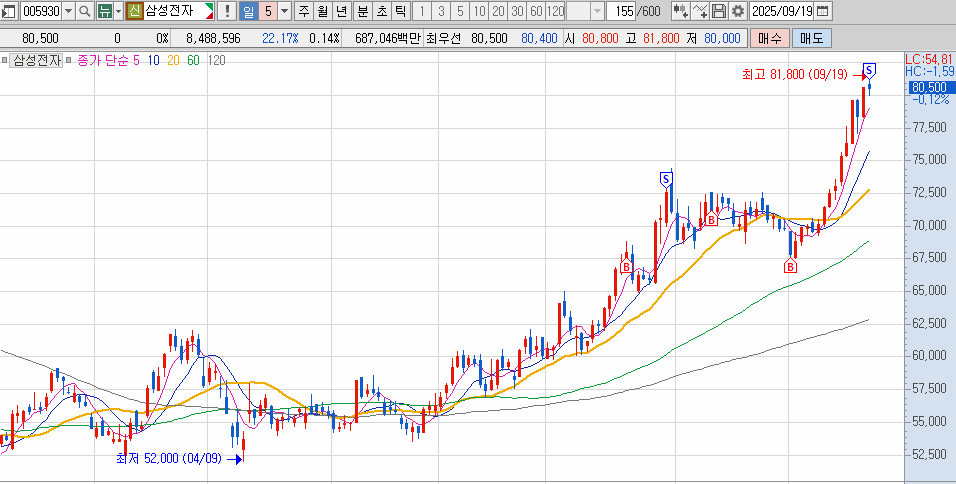
Task: Save chart with floppy disk icon
Action: (x=719, y=11)
